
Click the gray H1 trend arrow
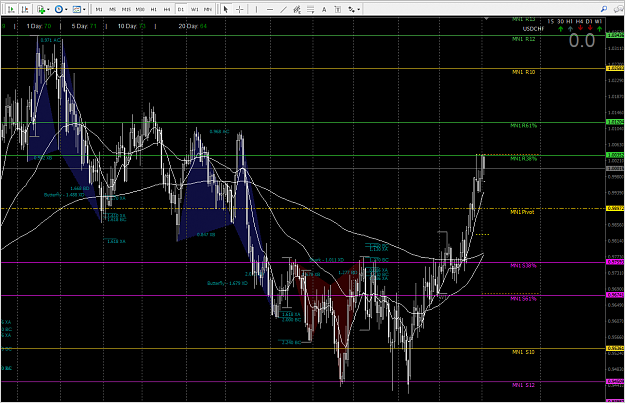(570, 29)
